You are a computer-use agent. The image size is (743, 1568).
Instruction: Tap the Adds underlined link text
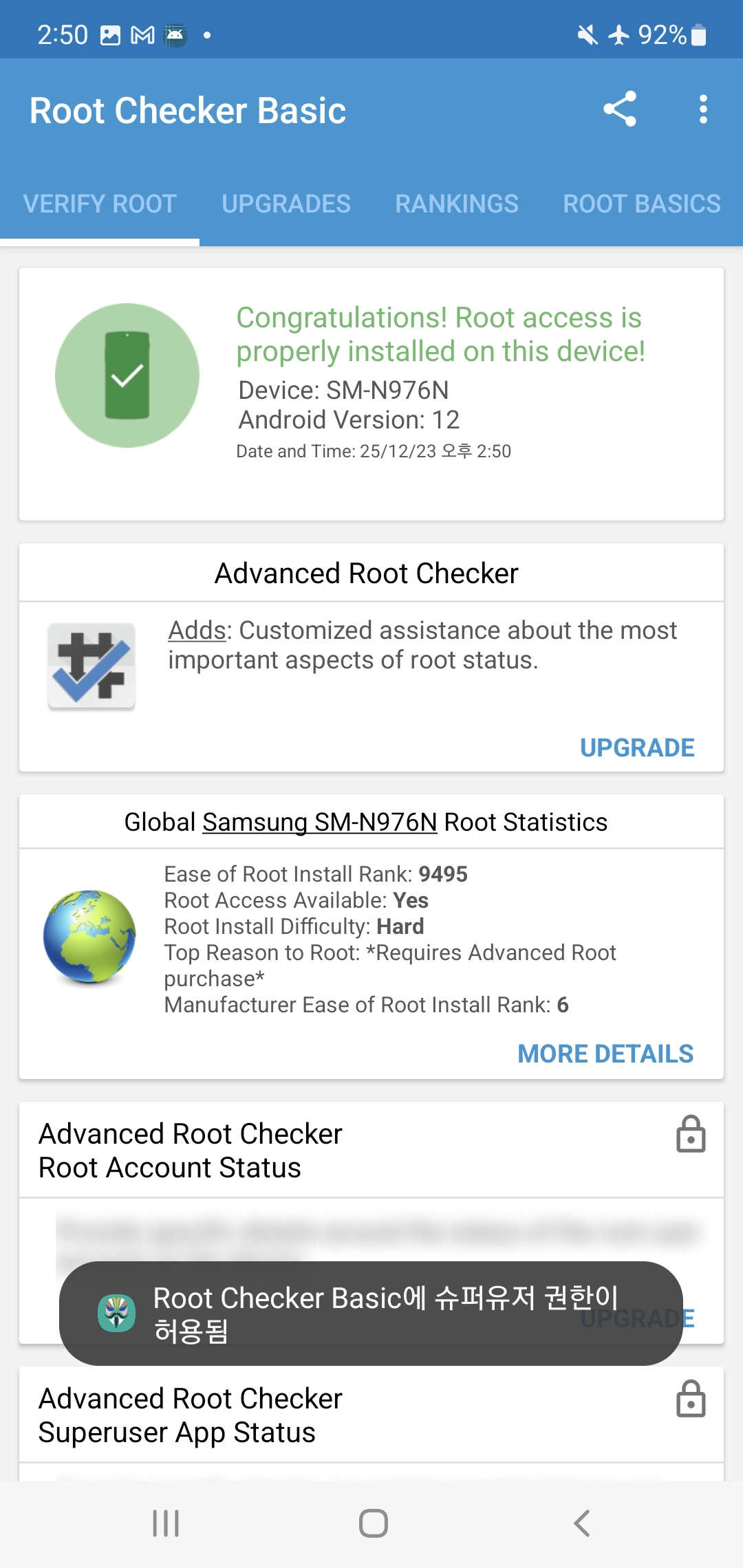197,631
